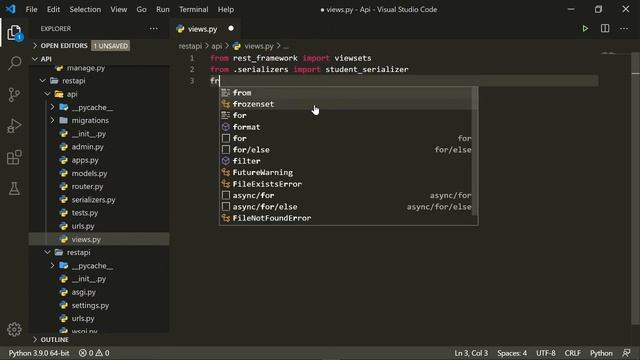Close the unsaved views.py tab dot
Image resolution: width=640 pixels, height=360 pixels.
click(x=231, y=29)
